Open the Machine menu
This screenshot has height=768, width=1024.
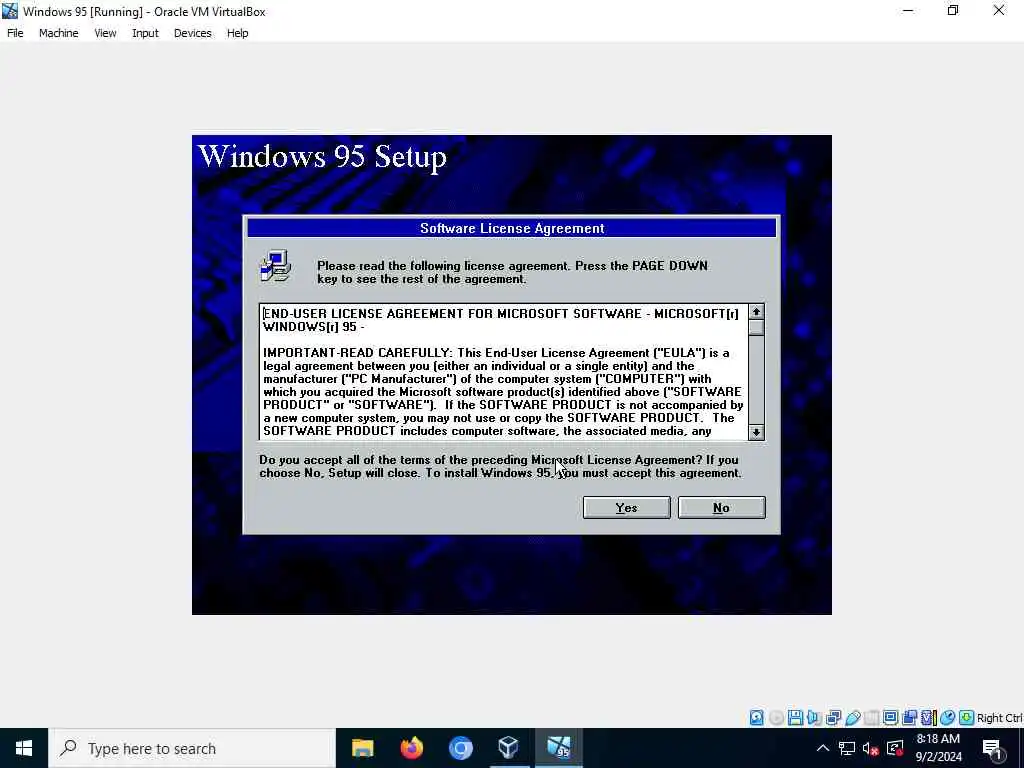(59, 33)
